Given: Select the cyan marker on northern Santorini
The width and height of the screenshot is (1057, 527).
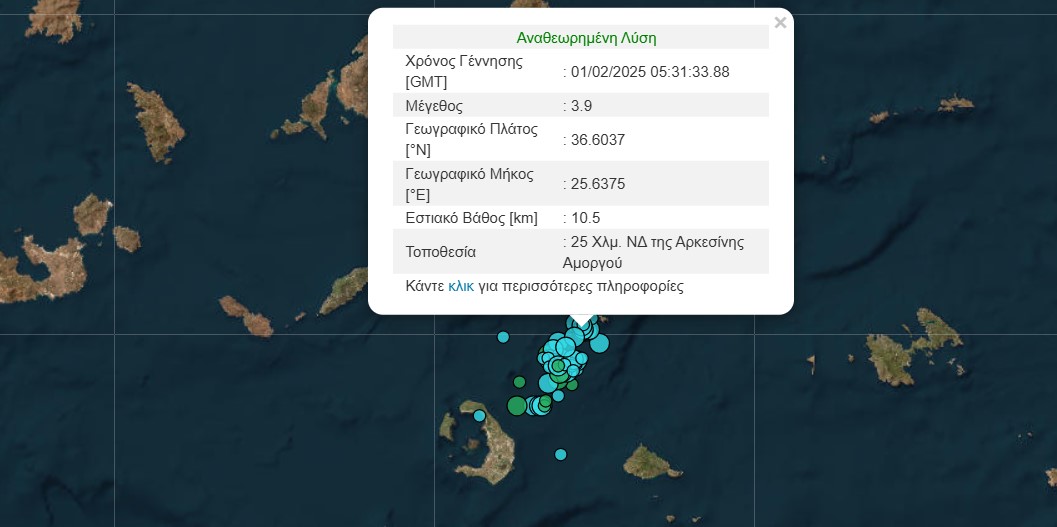Looking at the screenshot, I should pos(479,416).
